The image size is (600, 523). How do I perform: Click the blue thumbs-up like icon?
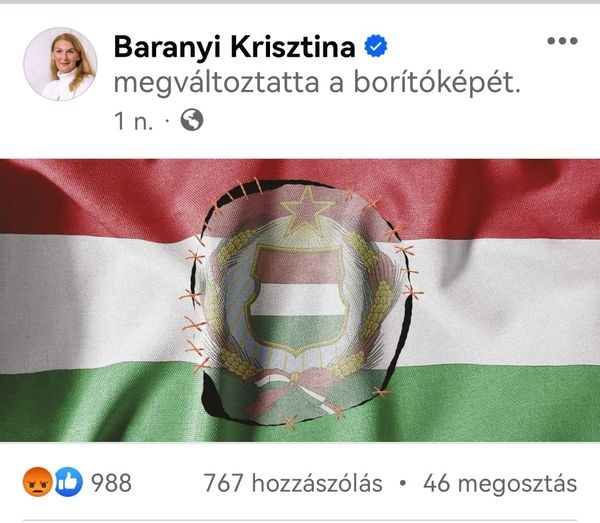coord(69,482)
